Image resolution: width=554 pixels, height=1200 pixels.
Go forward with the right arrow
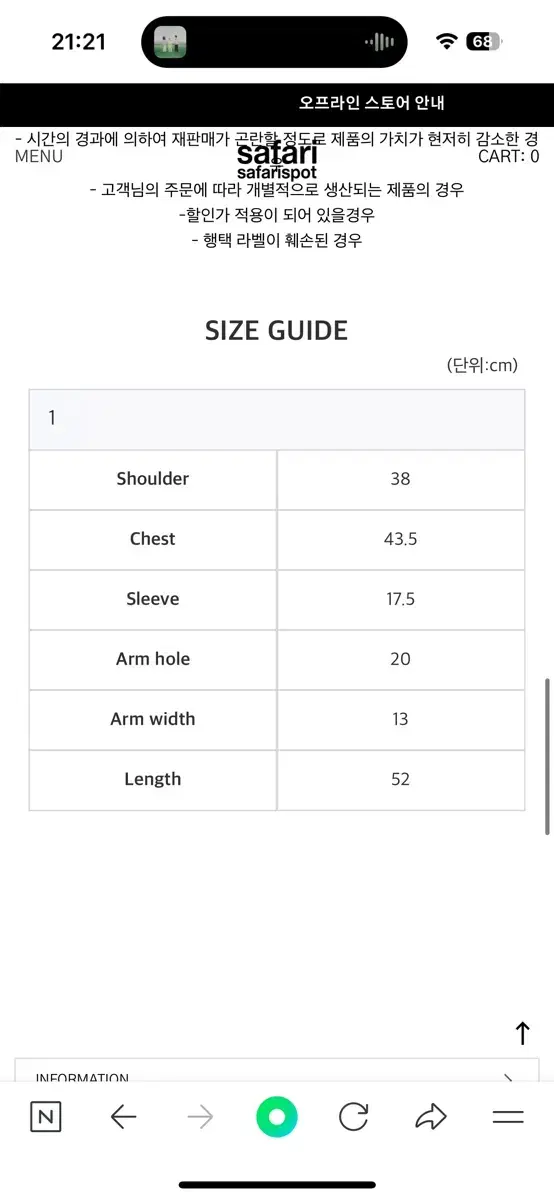[x=200, y=1117]
